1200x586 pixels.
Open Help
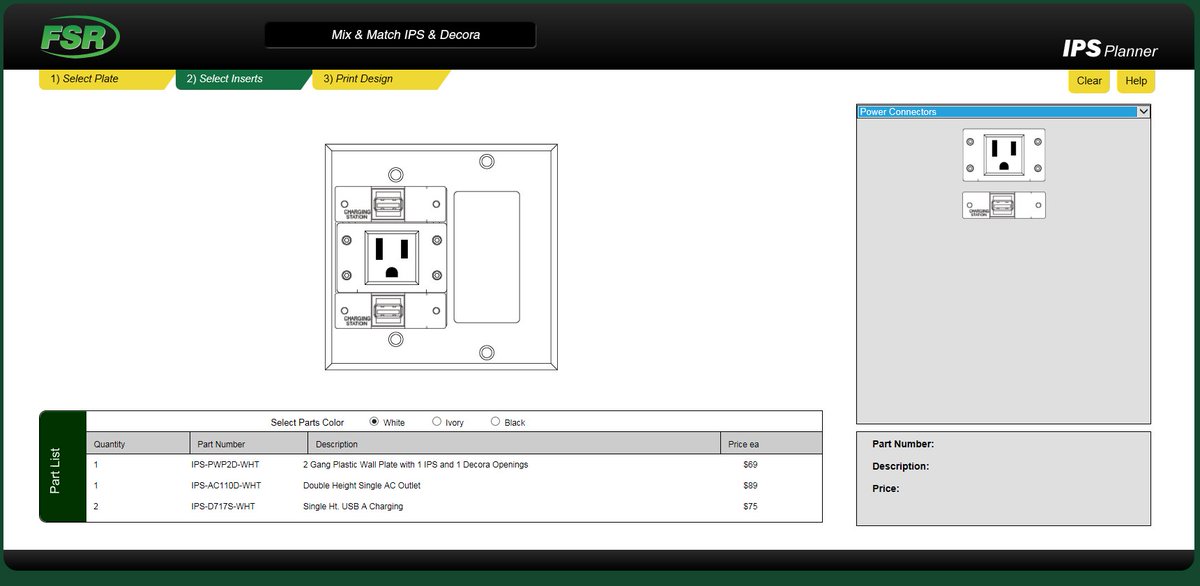(x=1136, y=81)
